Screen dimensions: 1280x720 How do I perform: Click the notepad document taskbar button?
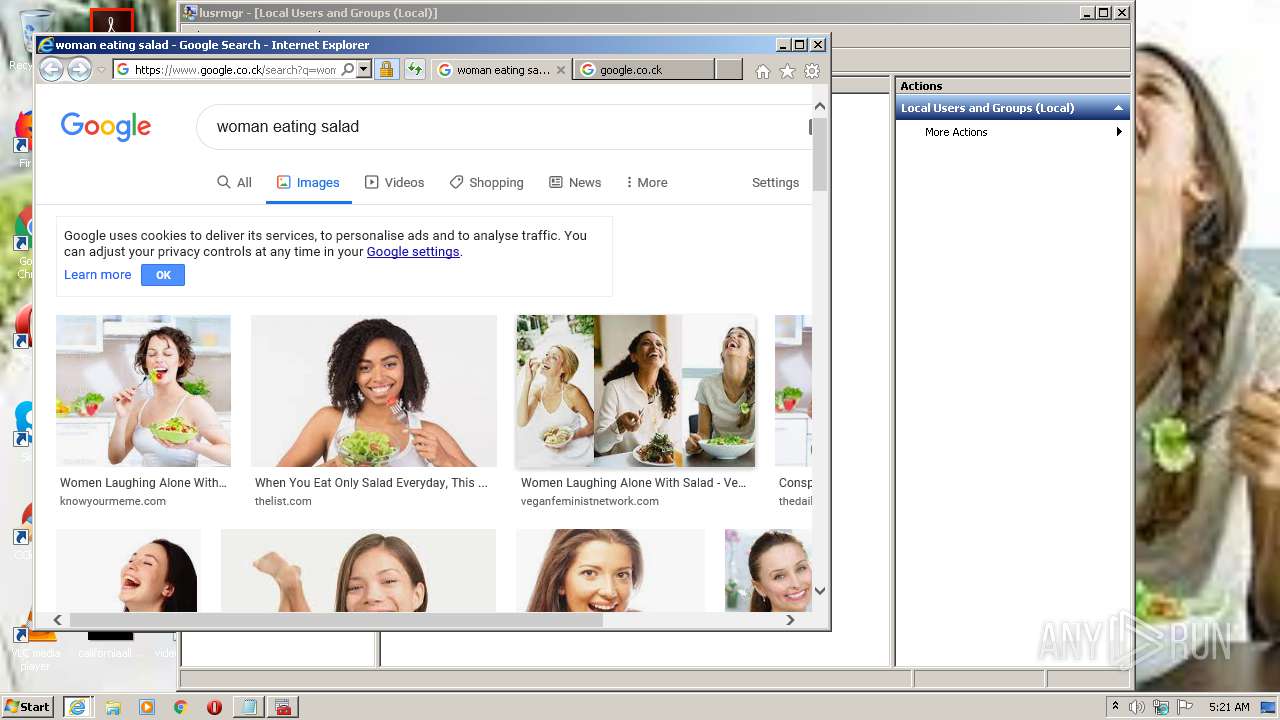(247, 707)
